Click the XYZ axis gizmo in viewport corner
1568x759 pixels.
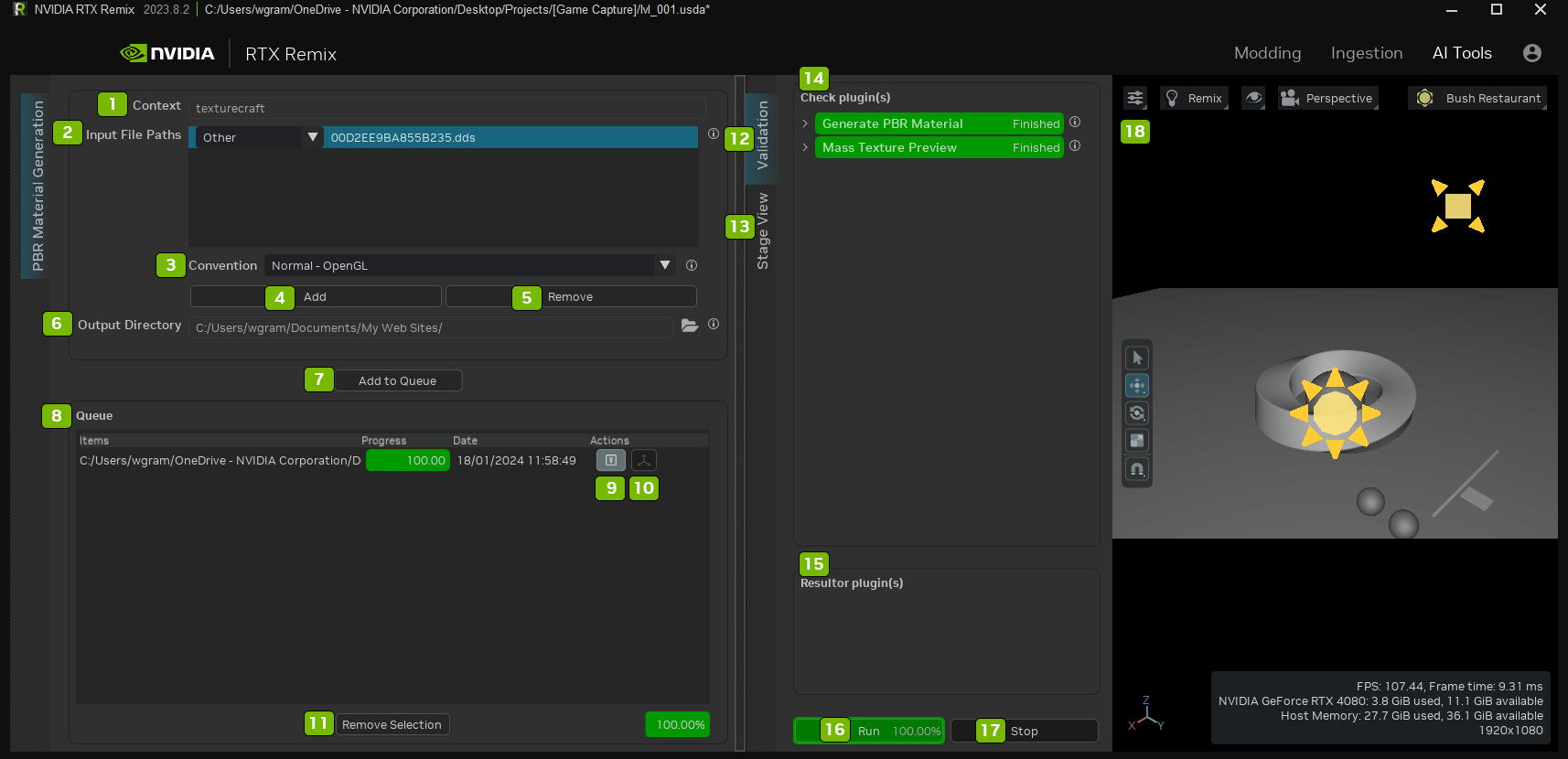(1145, 714)
